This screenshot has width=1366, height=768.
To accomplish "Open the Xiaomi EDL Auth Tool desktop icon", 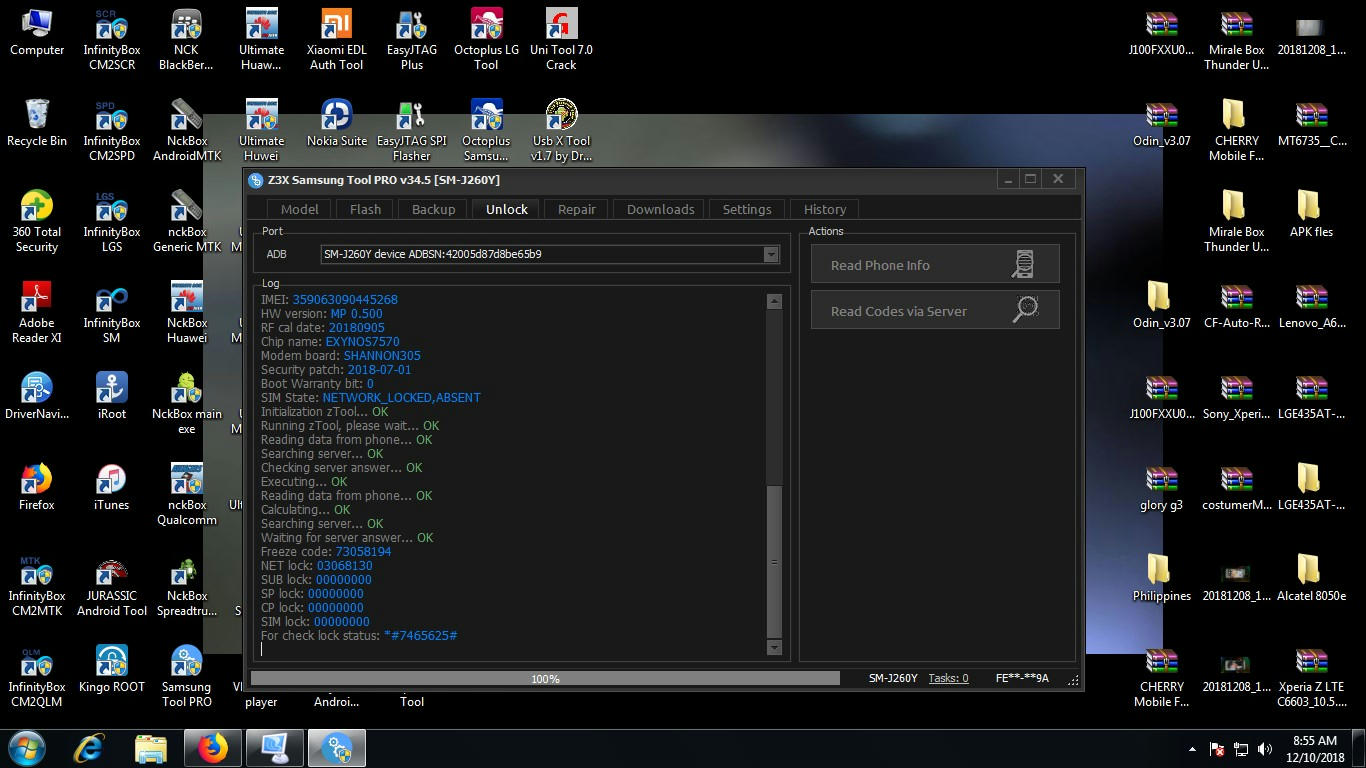I will click(x=336, y=40).
